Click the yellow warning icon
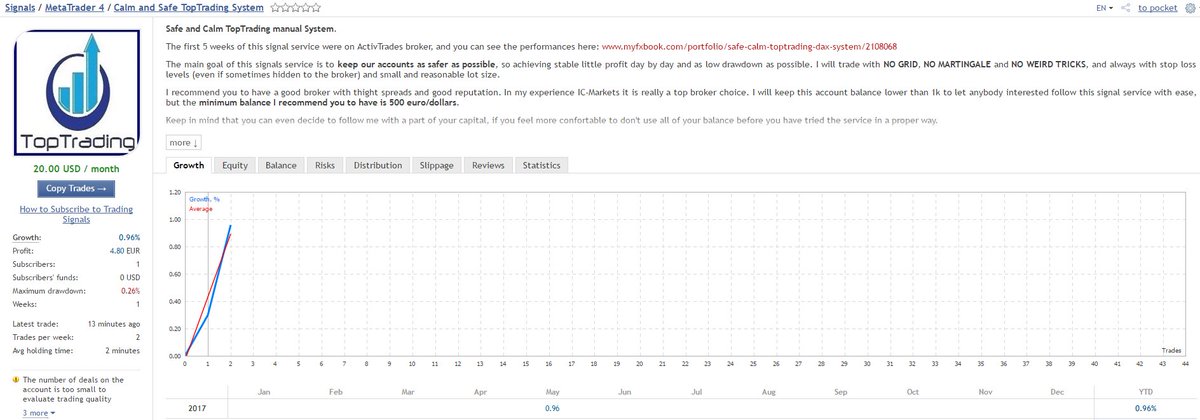The width and height of the screenshot is (1200, 420). coord(15,380)
